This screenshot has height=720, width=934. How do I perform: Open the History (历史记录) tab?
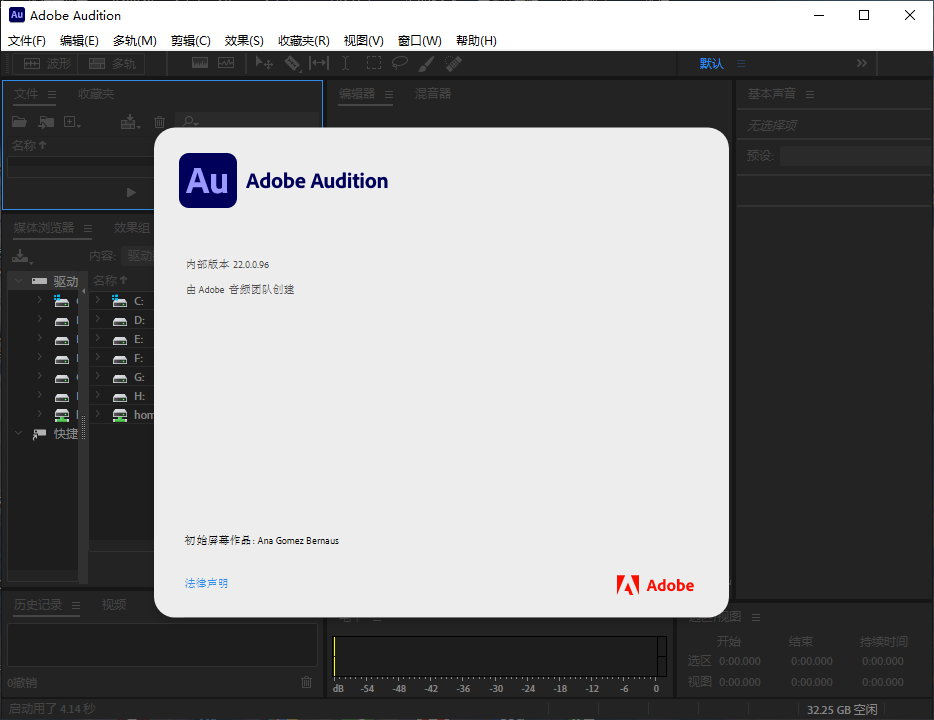point(38,604)
